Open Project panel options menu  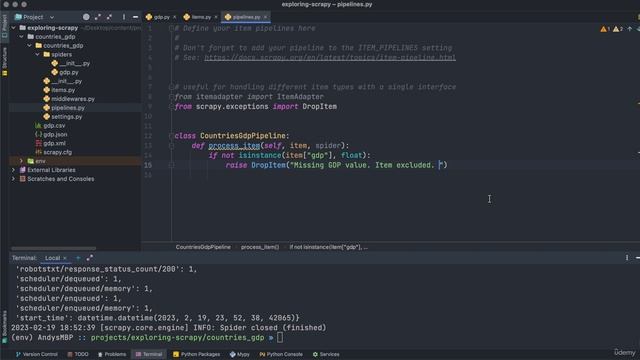click(124, 17)
